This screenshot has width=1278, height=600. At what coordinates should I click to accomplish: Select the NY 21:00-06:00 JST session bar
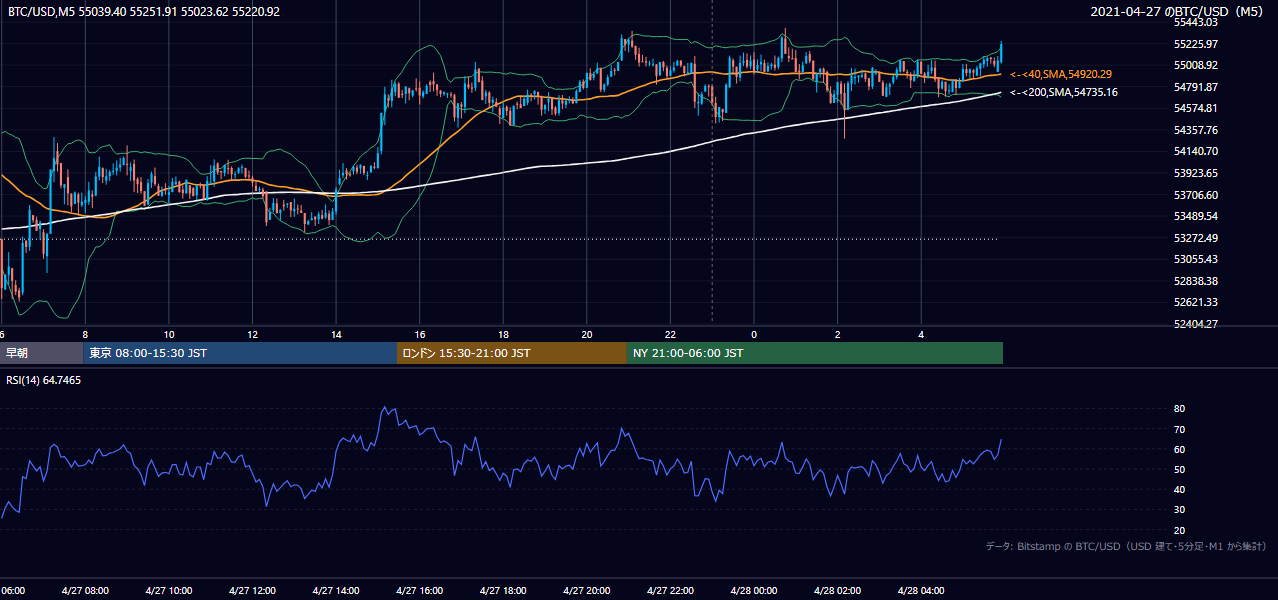pos(815,353)
